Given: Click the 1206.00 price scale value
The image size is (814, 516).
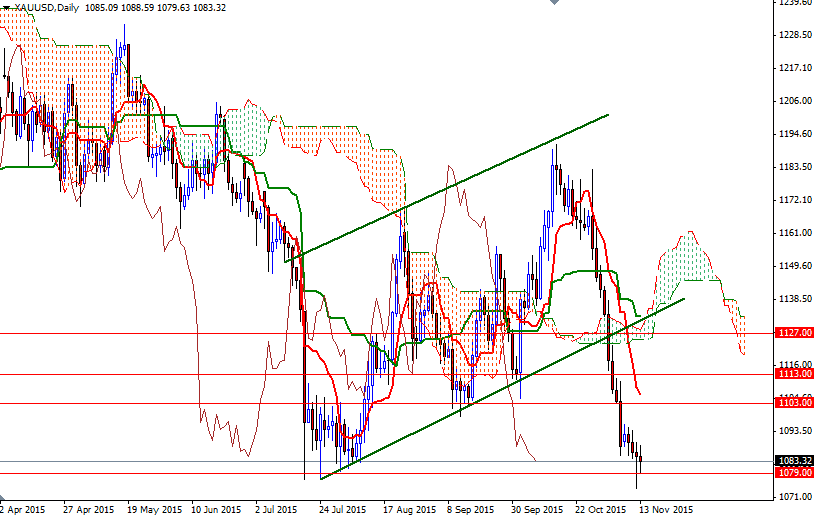Looking at the screenshot, I should pyautogui.click(x=795, y=101).
